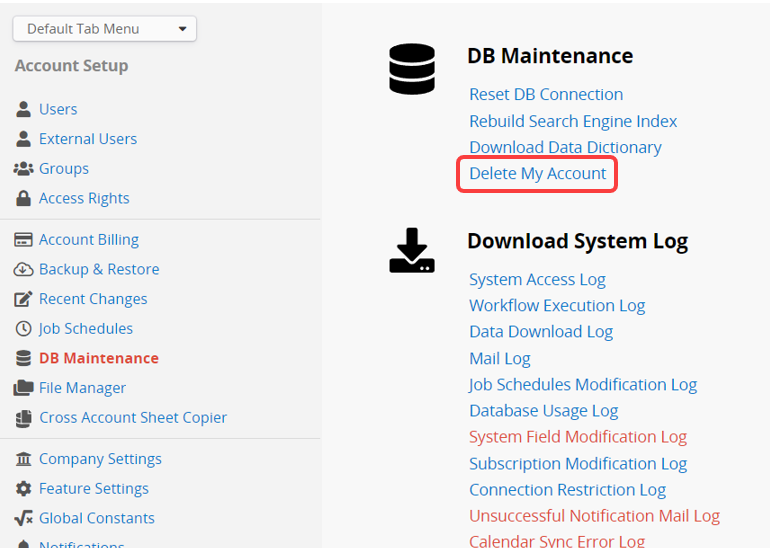Click the Account Billing card icon

23,240
